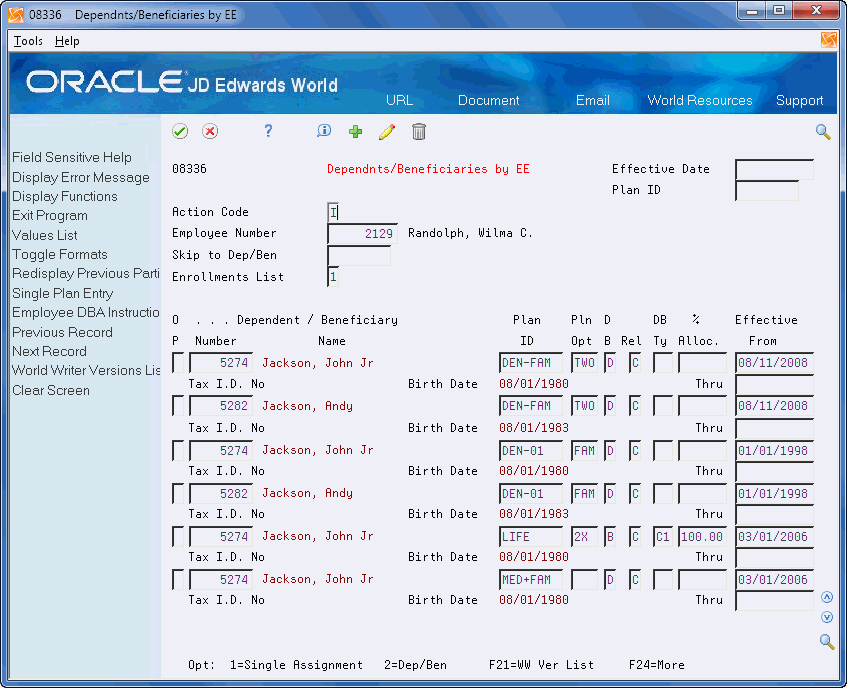Click the yellow pencil Change icon

pyautogui.click(x=387, y=131)
